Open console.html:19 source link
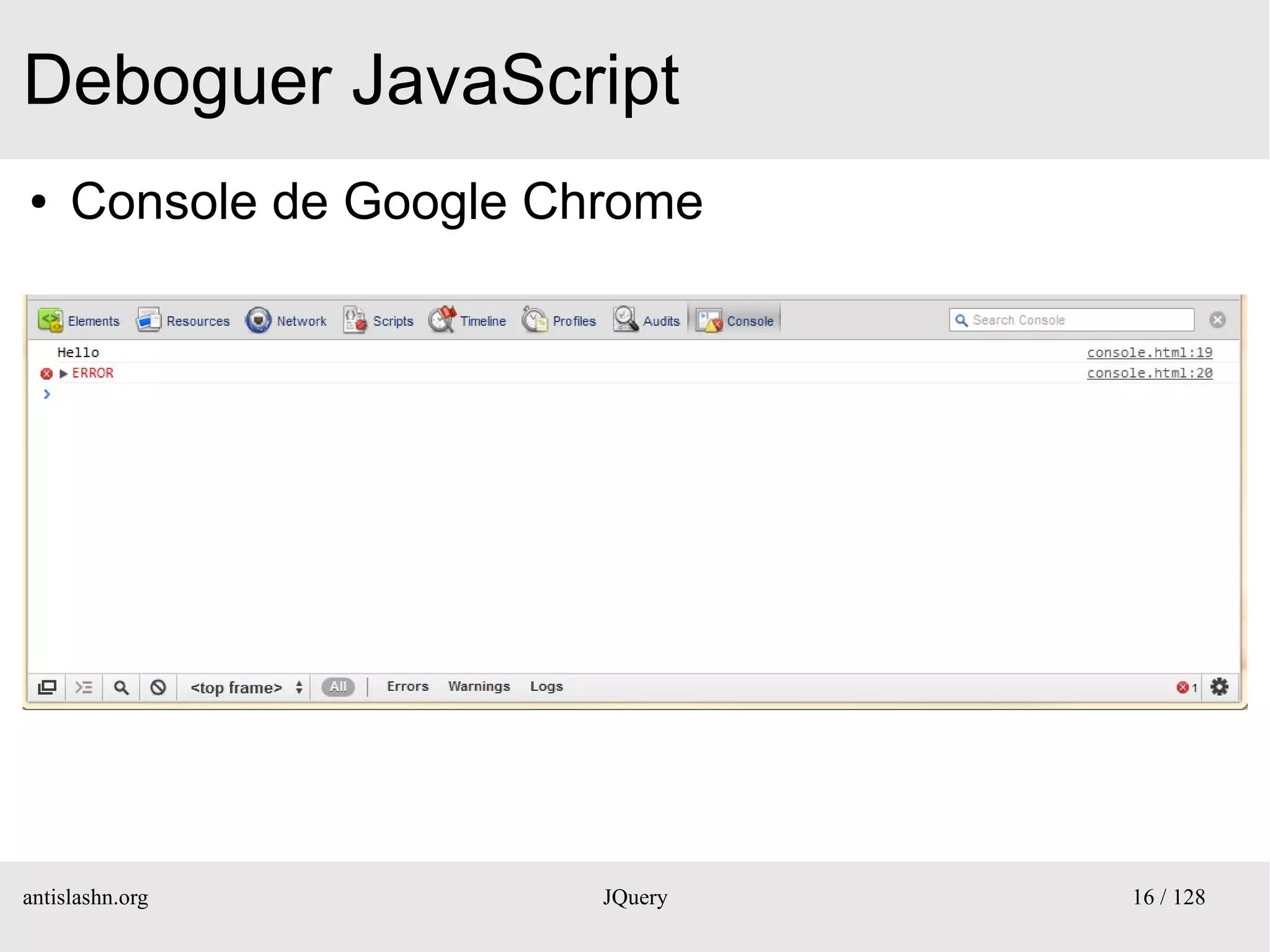Screen dimensions: 1270x952 [1150, 352]
